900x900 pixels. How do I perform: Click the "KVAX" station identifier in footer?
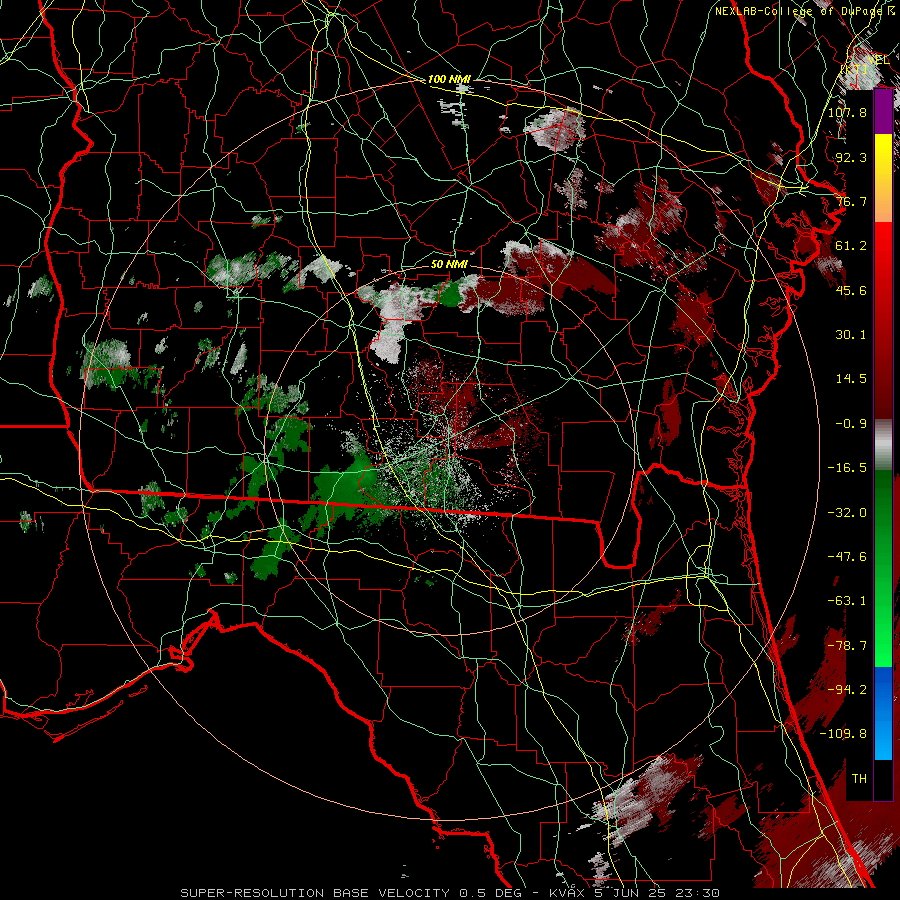[567, 893]
